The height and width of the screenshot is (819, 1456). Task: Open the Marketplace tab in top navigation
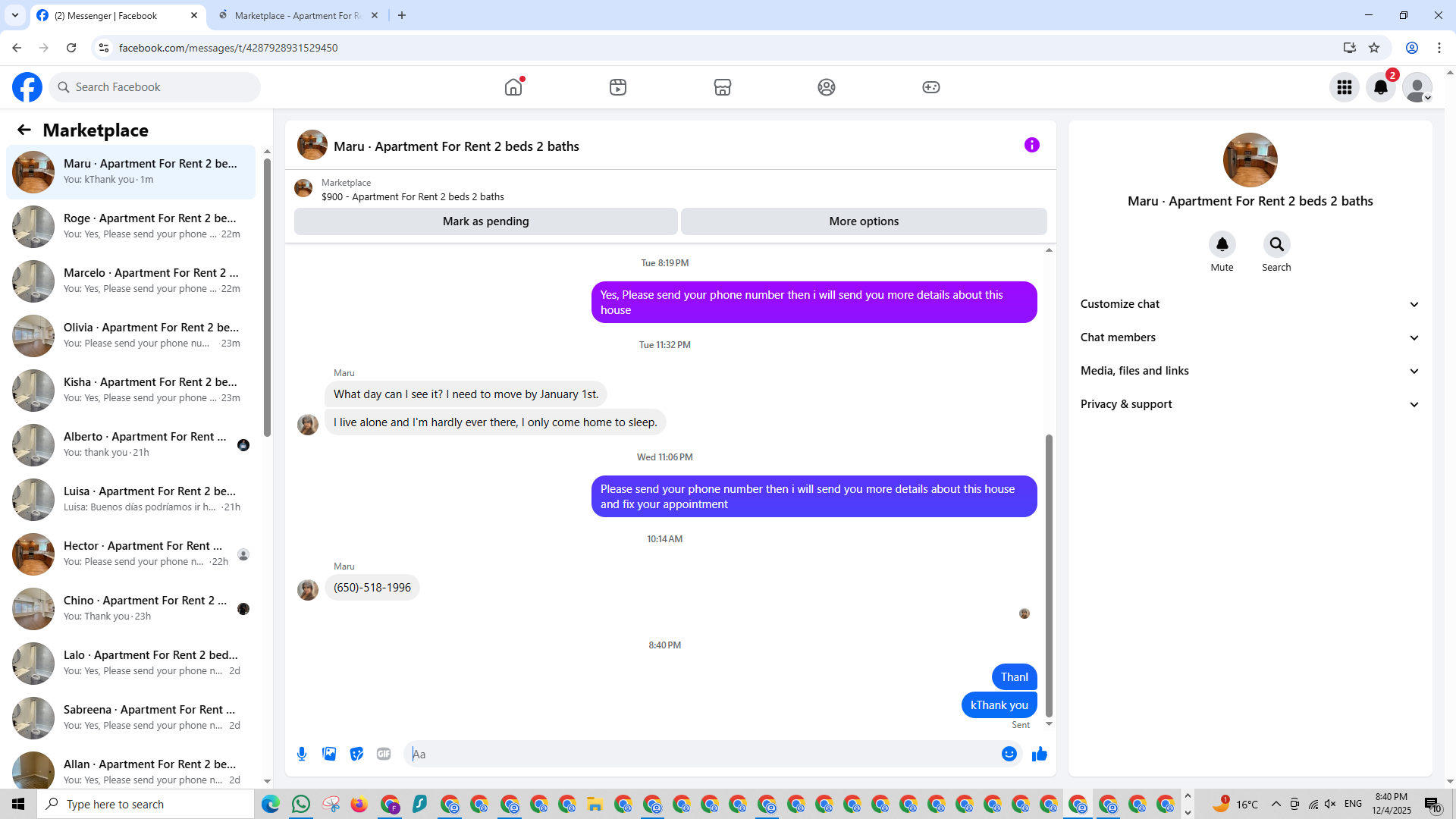point(722,87)
